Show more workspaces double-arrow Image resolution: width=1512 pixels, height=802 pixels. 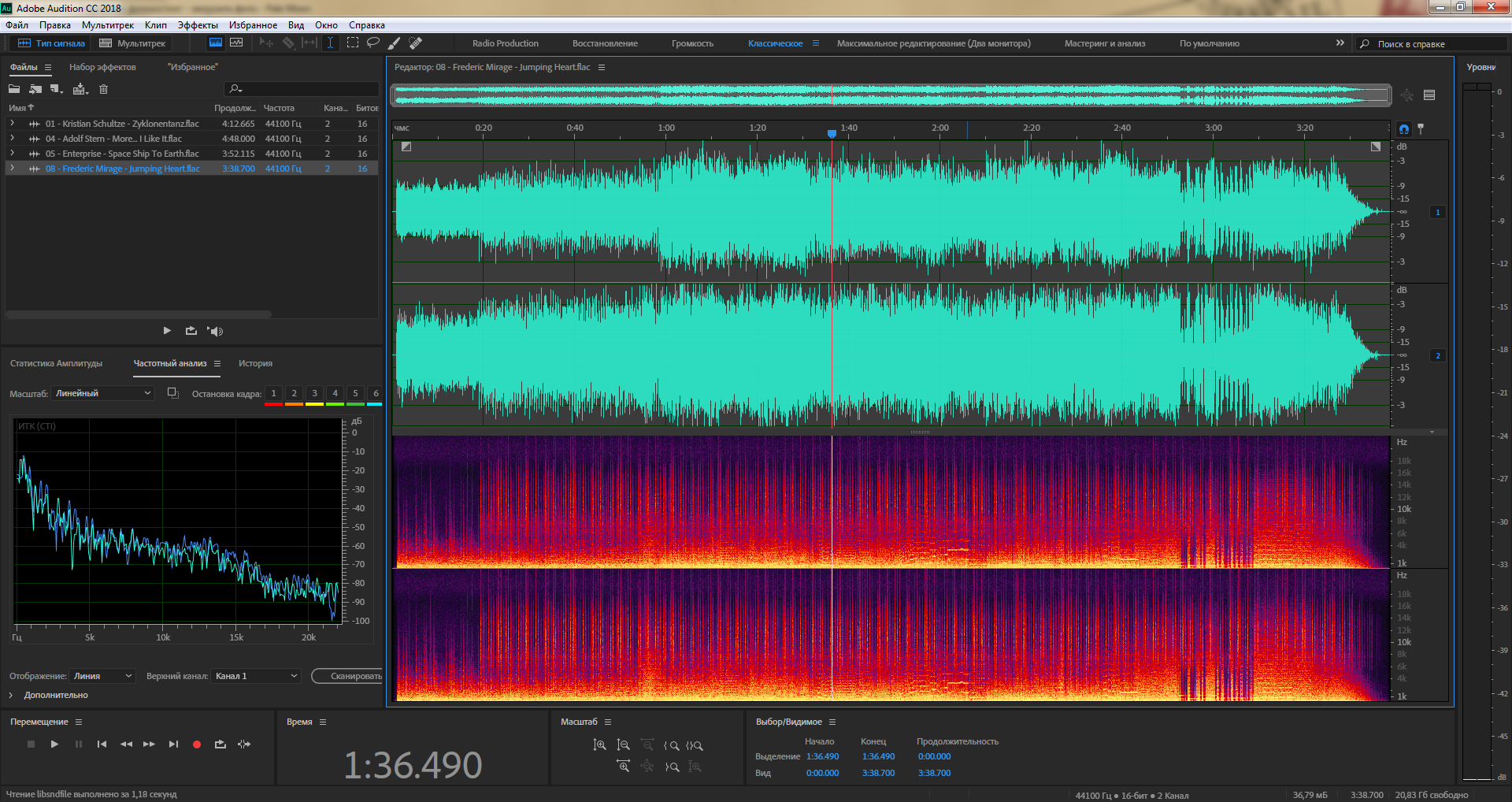(x=1340, y=43)
